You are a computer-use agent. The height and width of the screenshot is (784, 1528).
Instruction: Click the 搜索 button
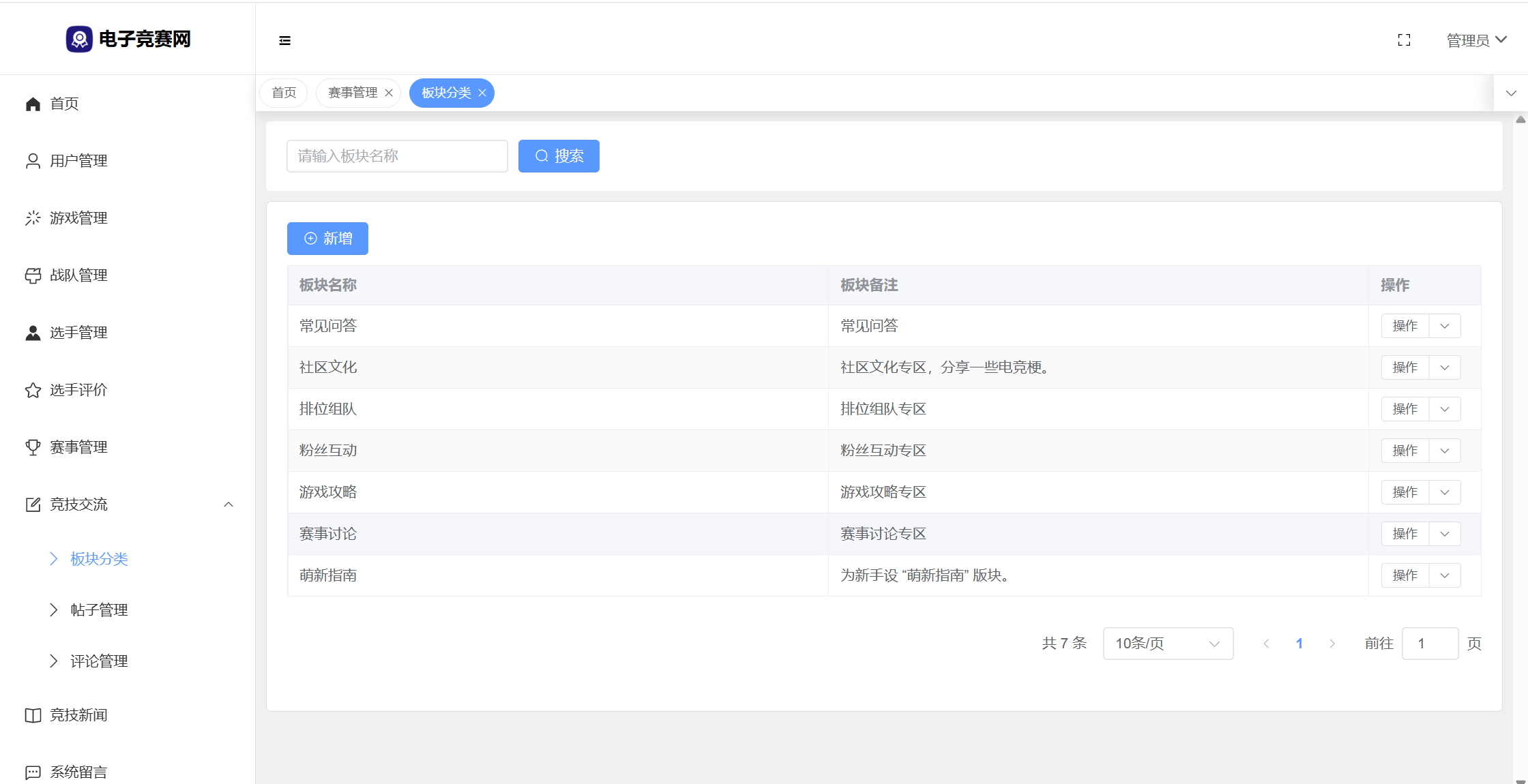559,156
